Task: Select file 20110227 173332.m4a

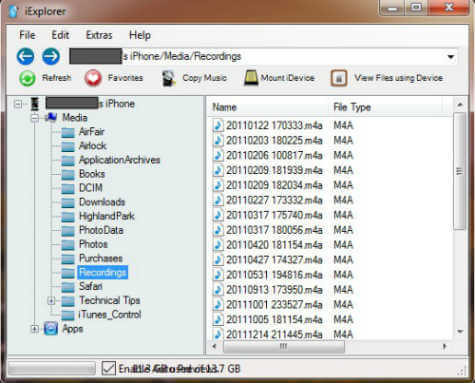Action: (274, 200)
